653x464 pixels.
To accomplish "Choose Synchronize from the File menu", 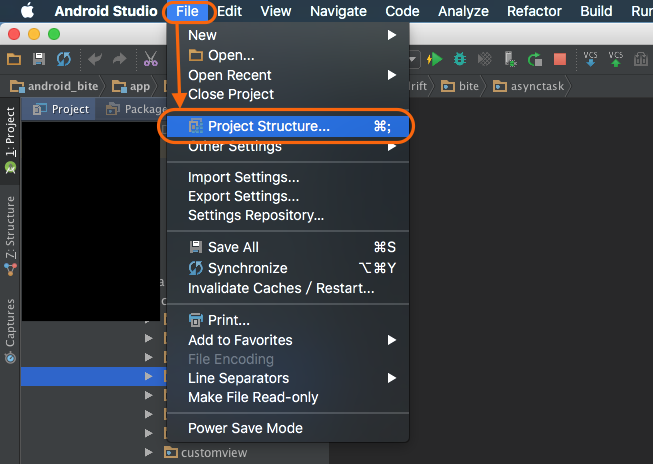I will point(288,268).
